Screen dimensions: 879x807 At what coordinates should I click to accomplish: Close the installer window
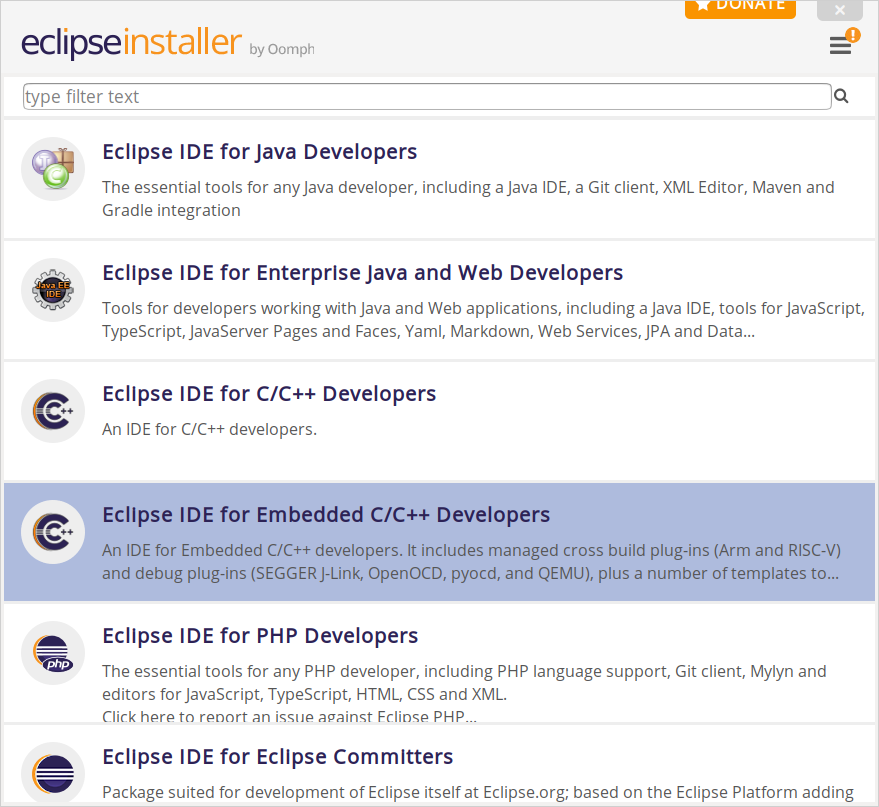[x=839, y=10]
